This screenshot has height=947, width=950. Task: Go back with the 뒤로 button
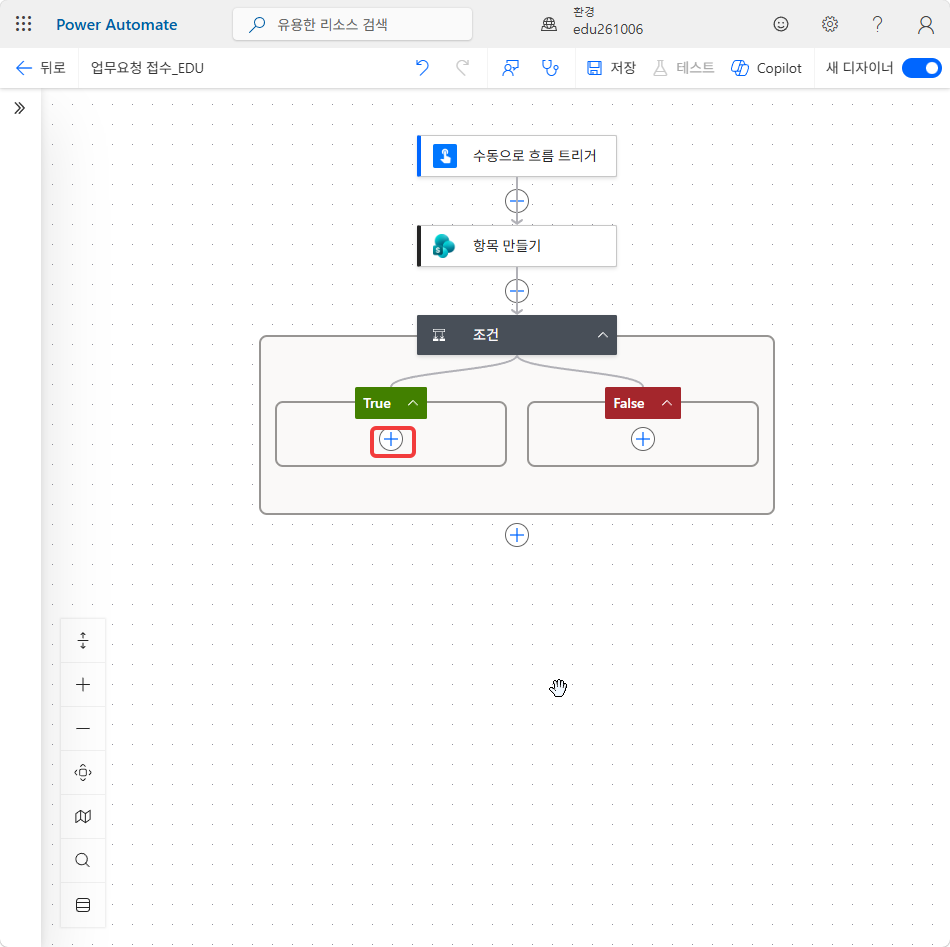coord(41,68)
